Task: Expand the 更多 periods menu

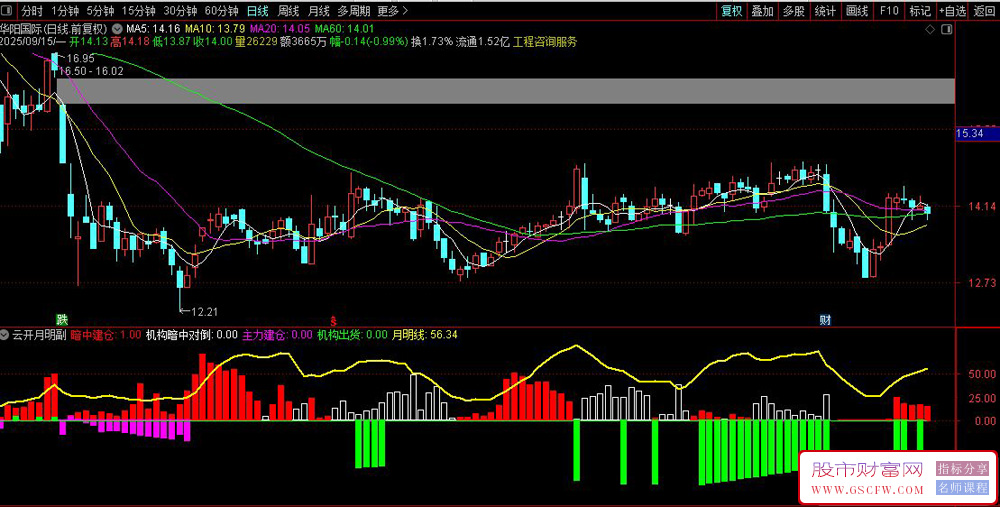Action: pyautogui.click(x=393, y=11)
